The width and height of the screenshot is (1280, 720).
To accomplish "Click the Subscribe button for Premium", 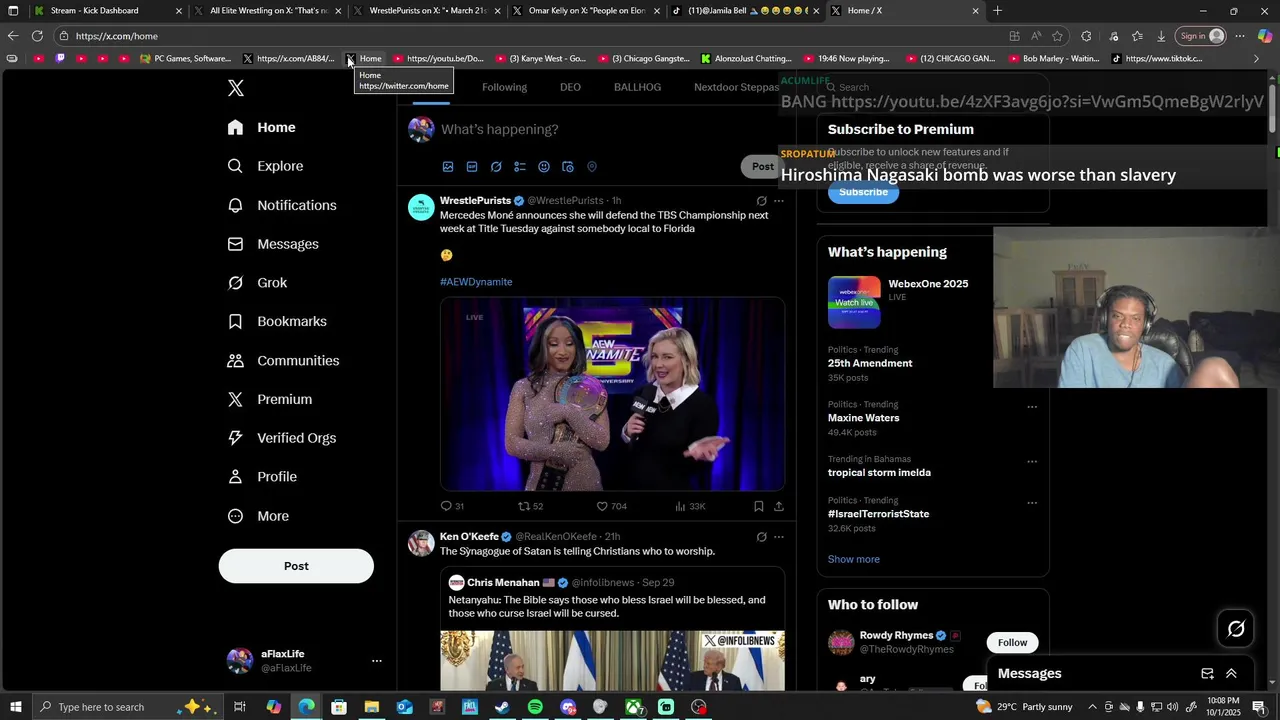I will coord(863,192).
